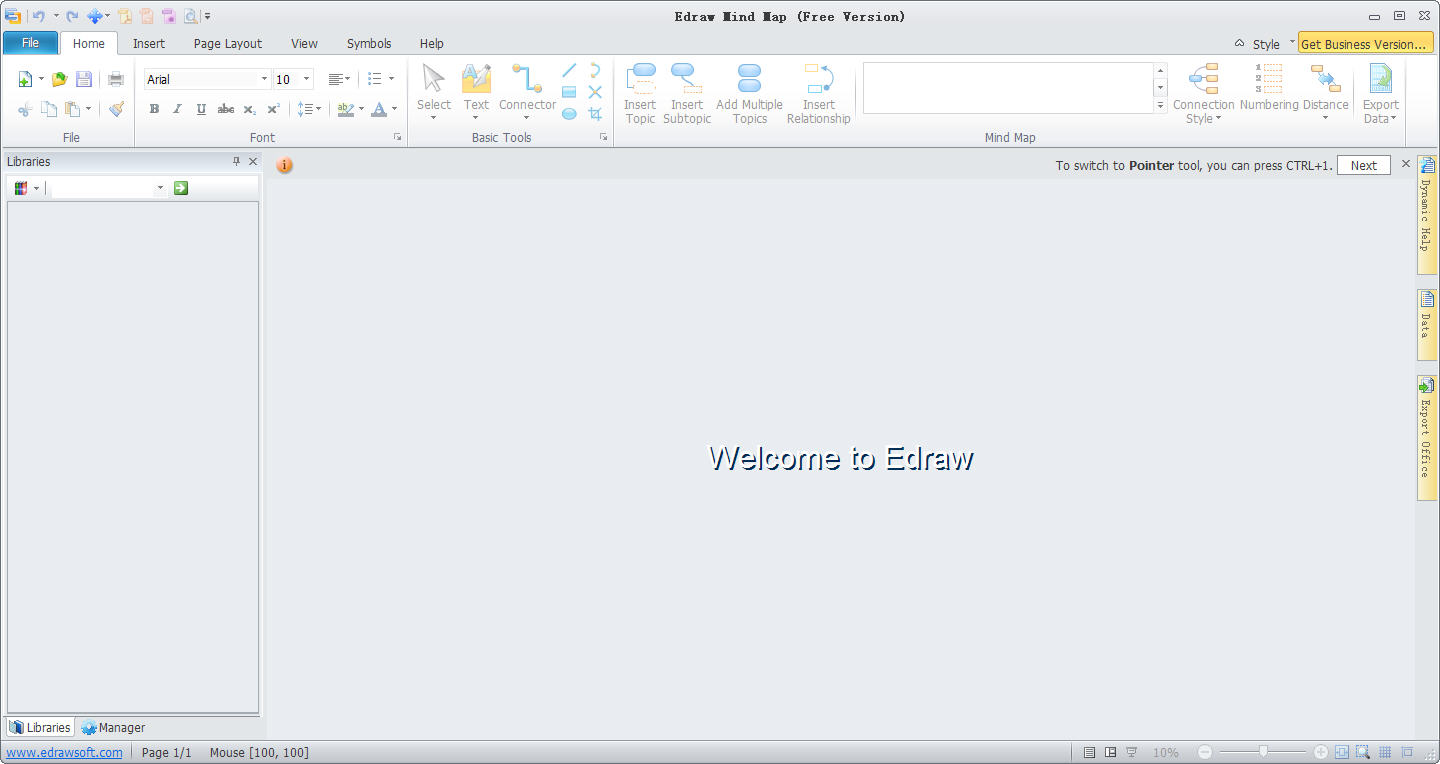Click the Print icon in File group
The image size is (1440, 764).
[116, 79]
